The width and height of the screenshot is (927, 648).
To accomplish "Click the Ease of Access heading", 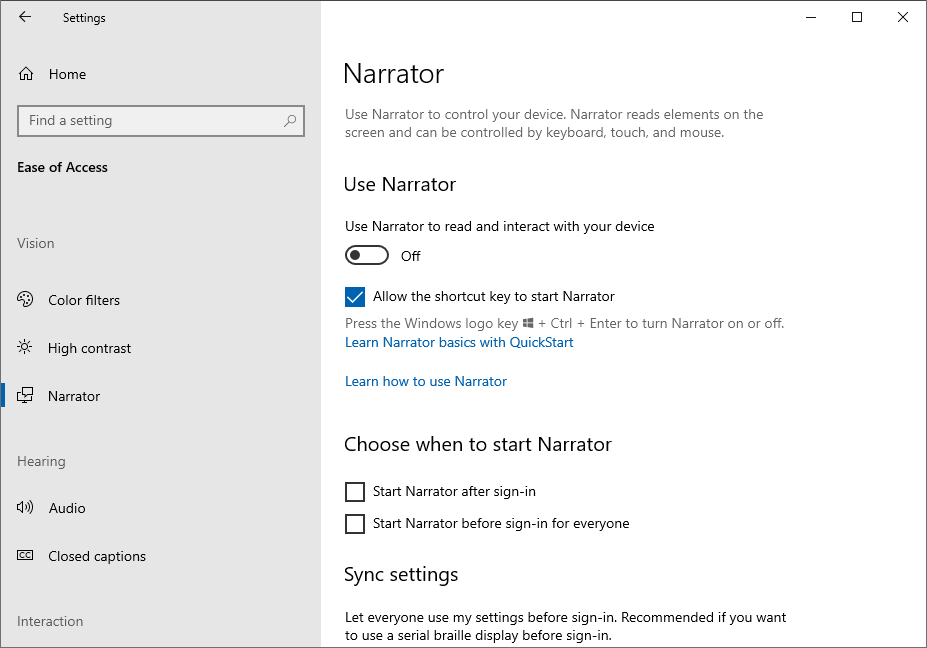I will 62,167.
